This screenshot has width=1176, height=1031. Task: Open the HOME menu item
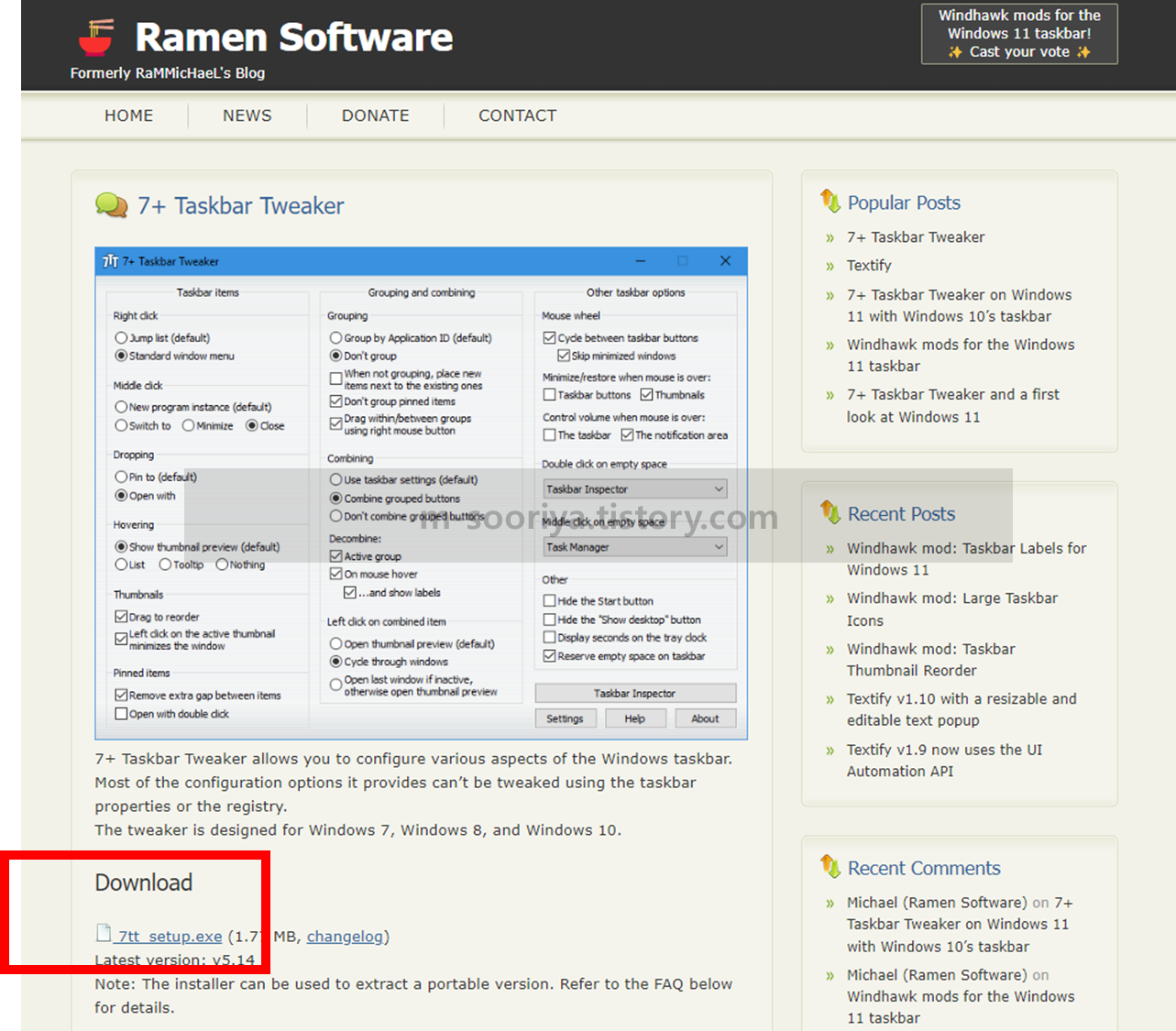point(129,115)
